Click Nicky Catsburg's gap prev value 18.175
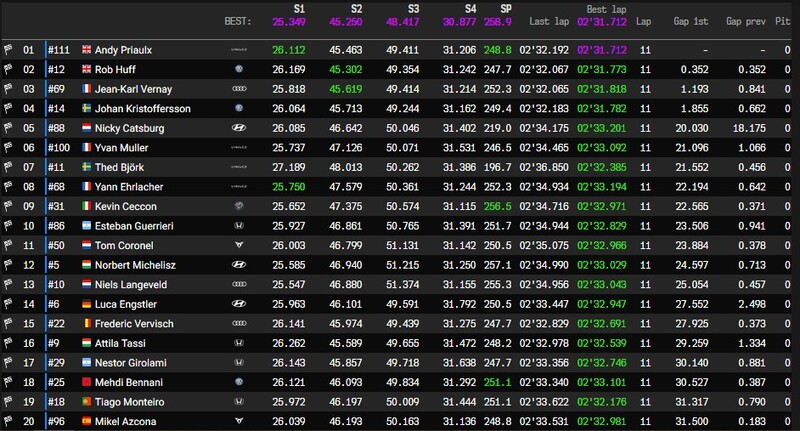 pos(749,128)
